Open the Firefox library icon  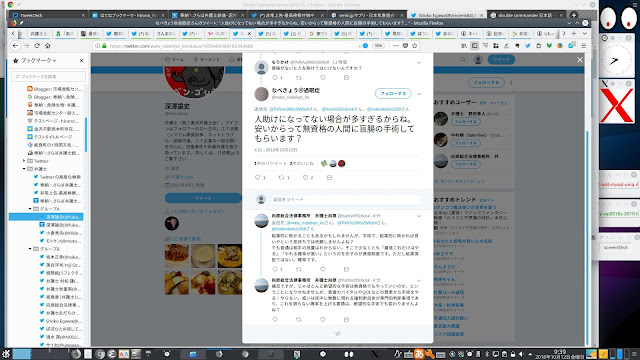click(464, 46)
